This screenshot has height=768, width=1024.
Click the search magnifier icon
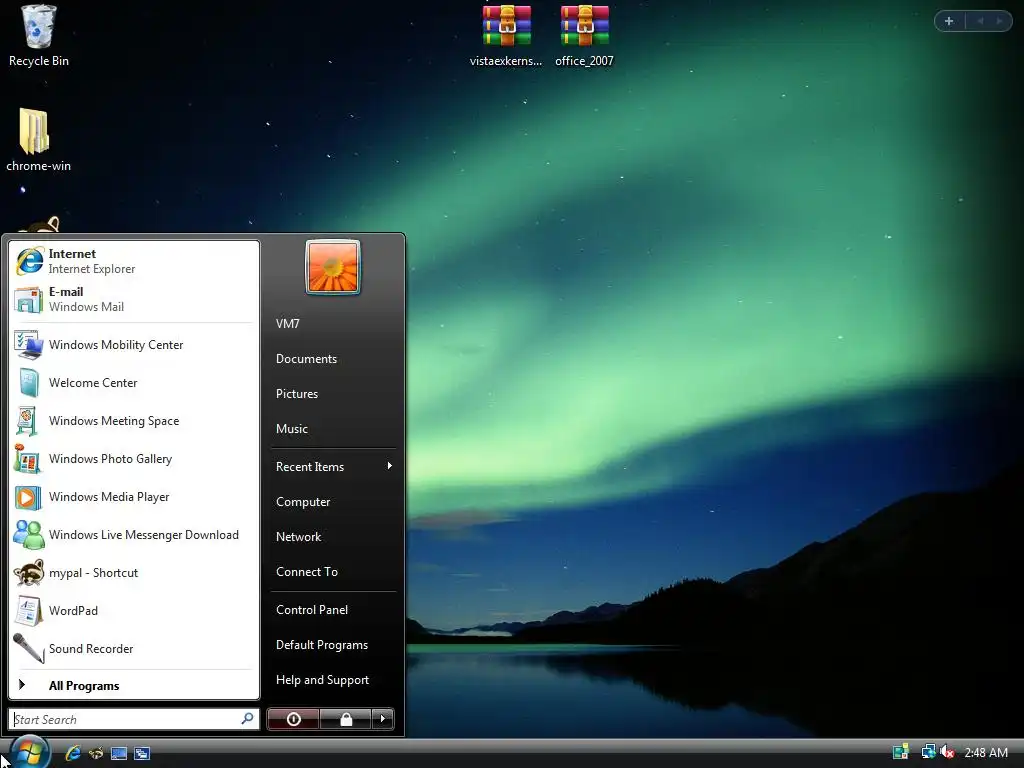248,719
